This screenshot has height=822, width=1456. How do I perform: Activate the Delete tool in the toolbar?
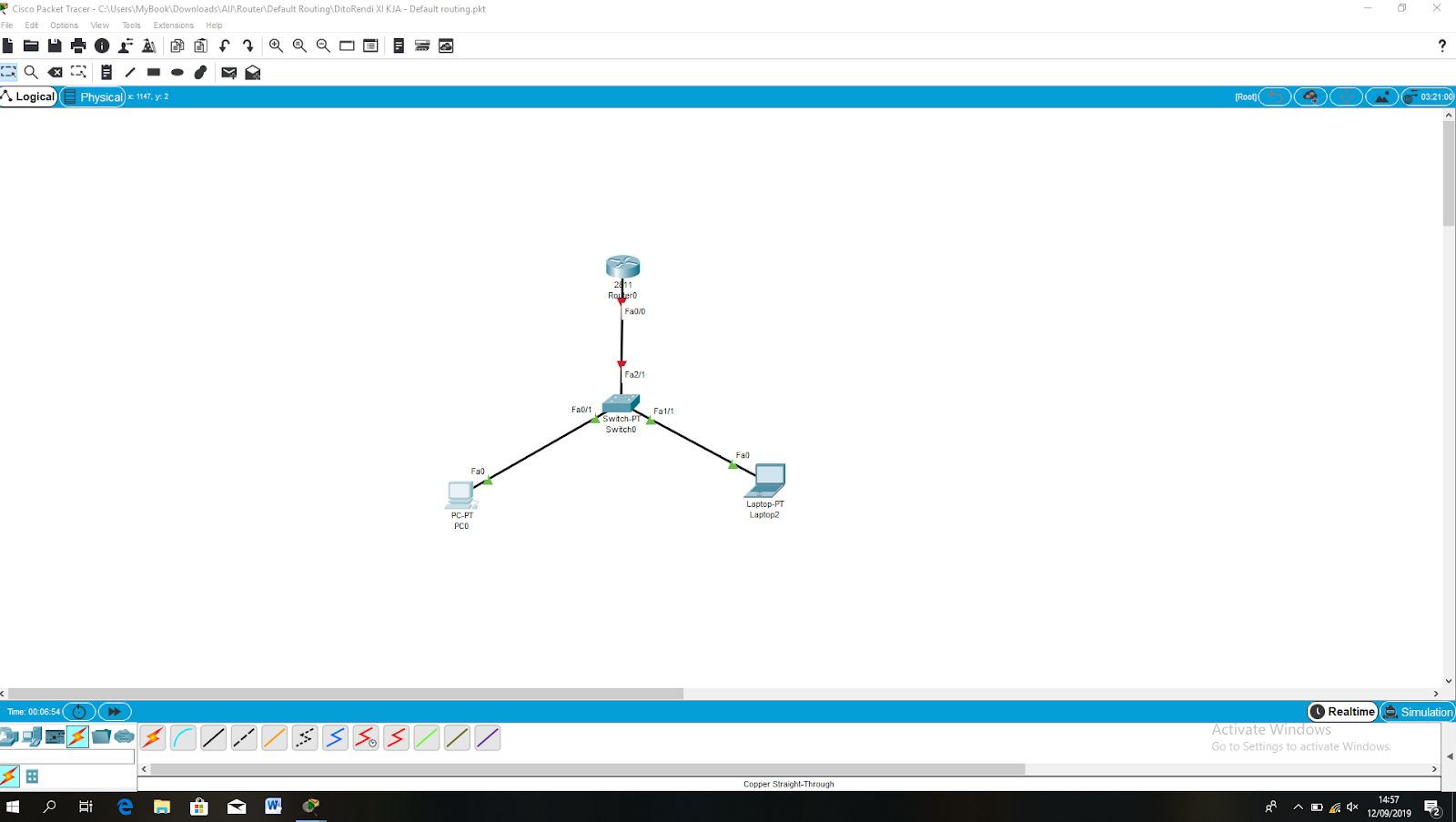(56, 72)
